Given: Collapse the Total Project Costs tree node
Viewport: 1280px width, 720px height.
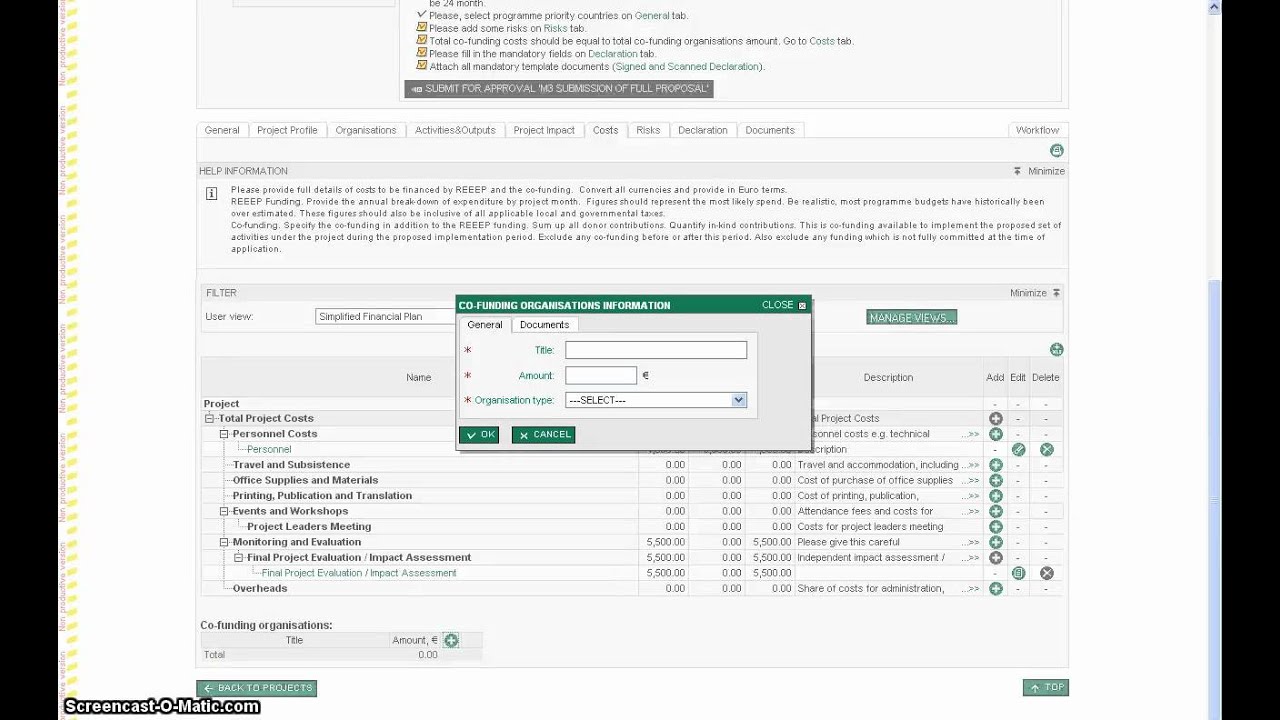Looking at the screenshot, I should [210, 419].
